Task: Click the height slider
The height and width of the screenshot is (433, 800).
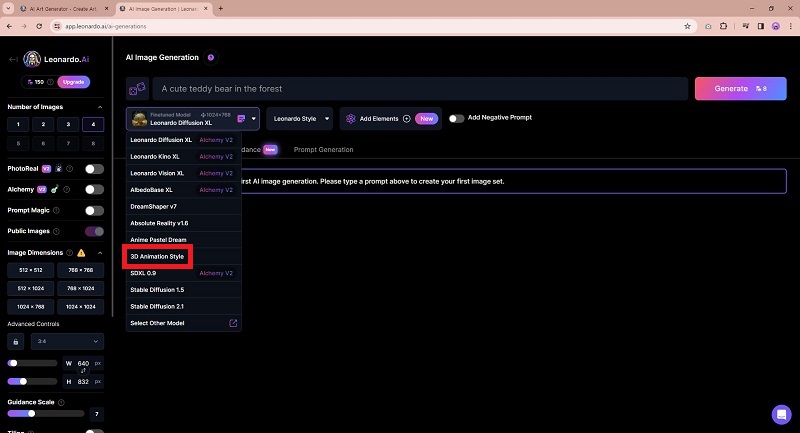Action: tap(32, 381)
